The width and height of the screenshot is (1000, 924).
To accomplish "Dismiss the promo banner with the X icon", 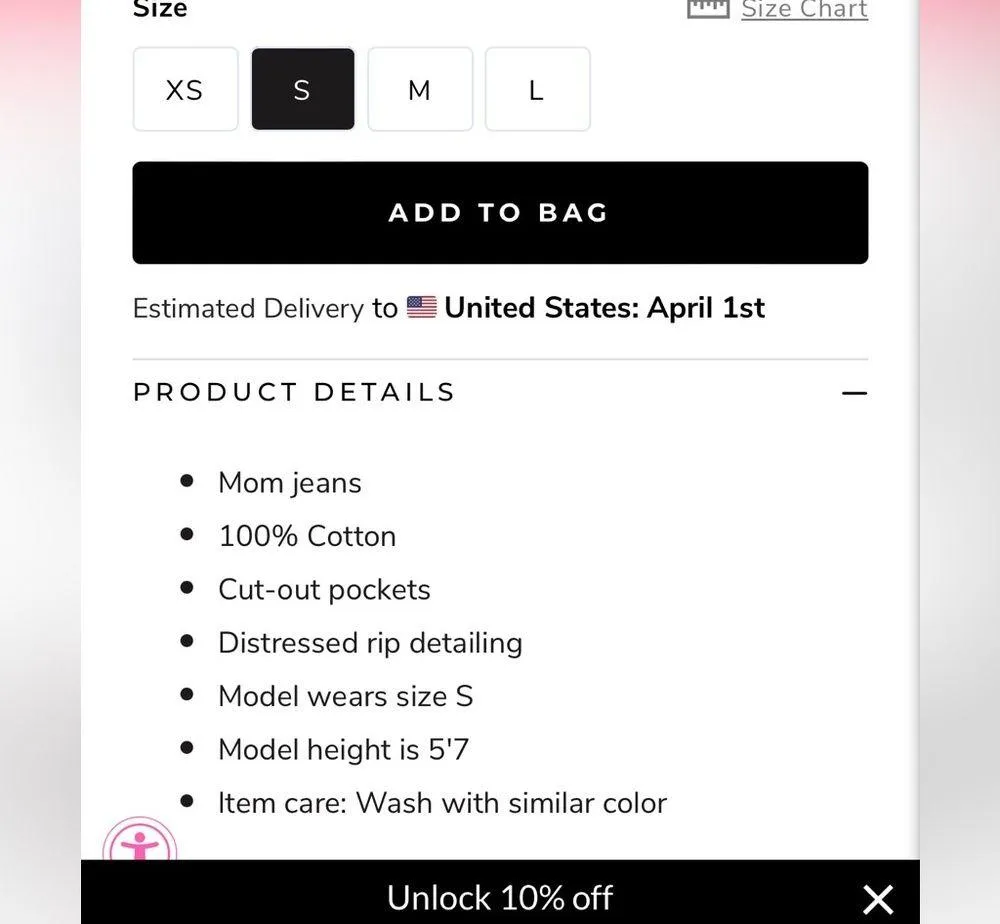I will [x=877, y=898].
